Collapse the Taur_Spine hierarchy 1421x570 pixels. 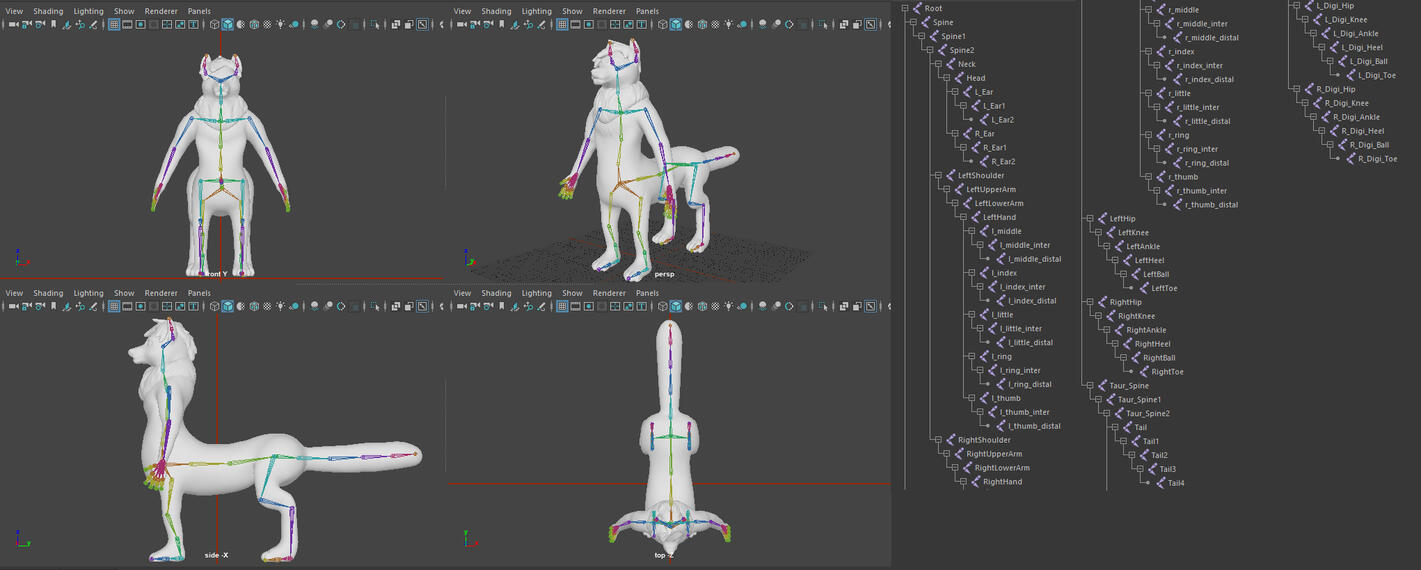[1090, 385]
